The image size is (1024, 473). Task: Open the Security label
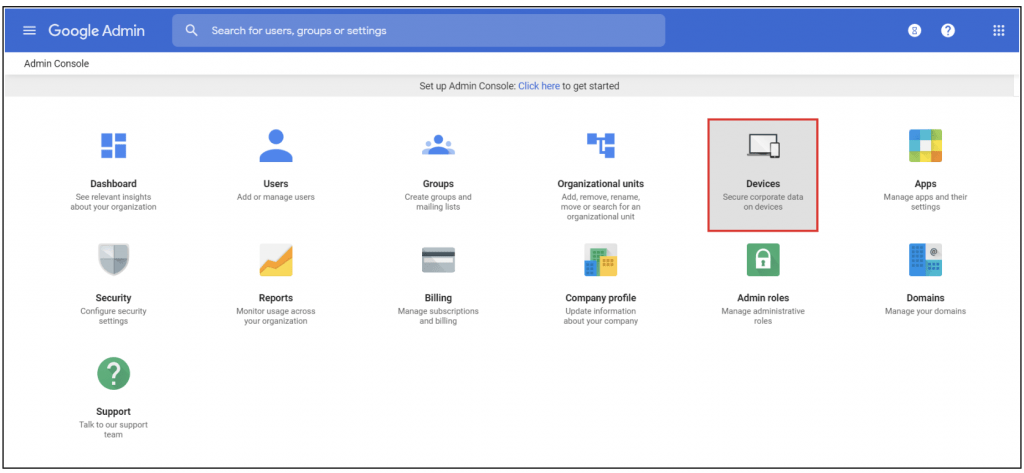pos(113,298)
